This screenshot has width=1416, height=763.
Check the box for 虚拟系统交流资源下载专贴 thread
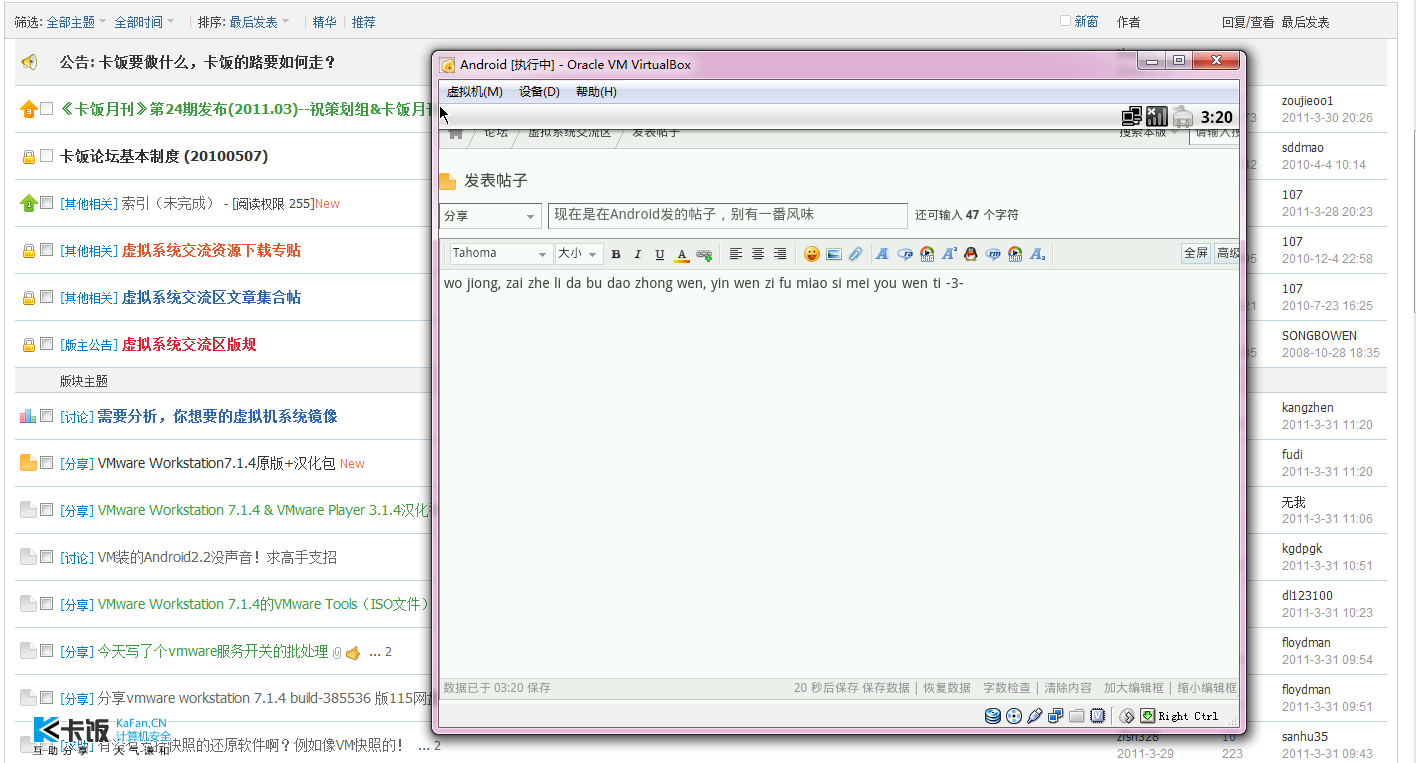[x=46, y=250]
